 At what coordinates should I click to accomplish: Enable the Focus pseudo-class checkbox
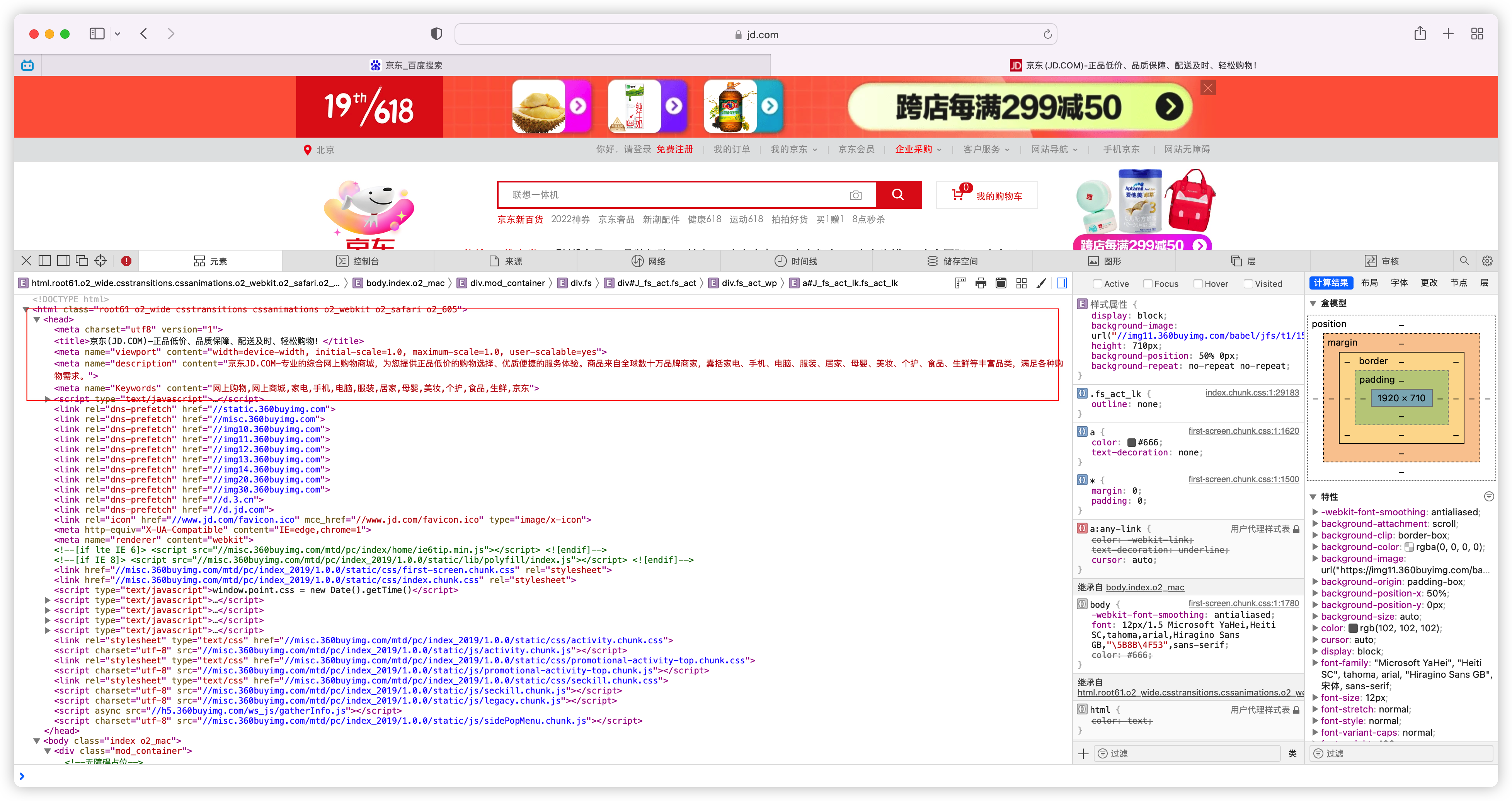coord(1148,284)
